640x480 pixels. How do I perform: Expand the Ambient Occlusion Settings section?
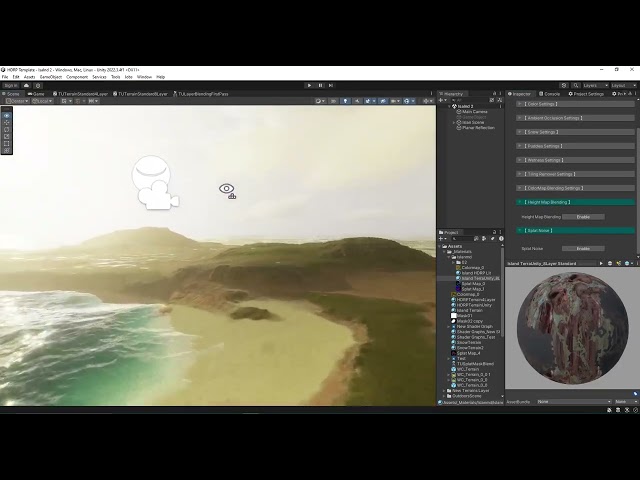pos(575,118)
